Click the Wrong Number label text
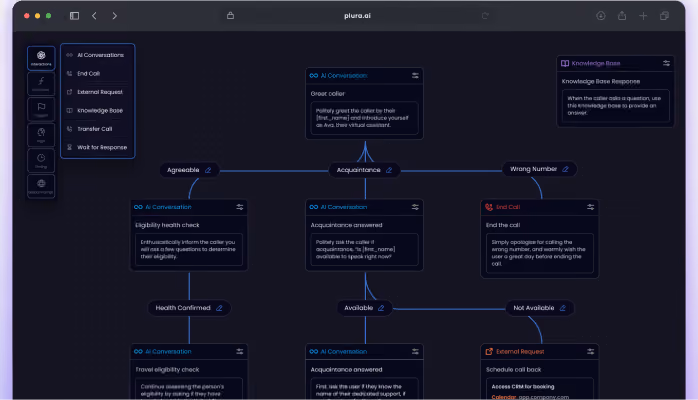Screen dimensions: 698x400 coord(533,169)
